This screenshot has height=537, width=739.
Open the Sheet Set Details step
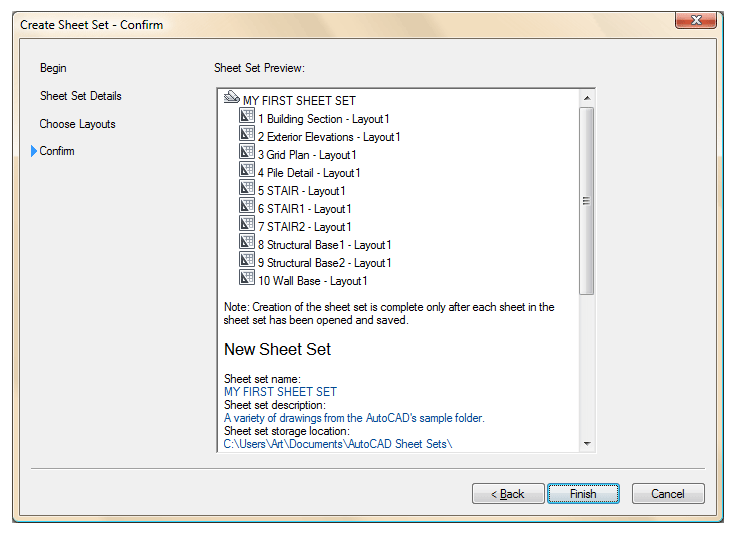point(80,96)
